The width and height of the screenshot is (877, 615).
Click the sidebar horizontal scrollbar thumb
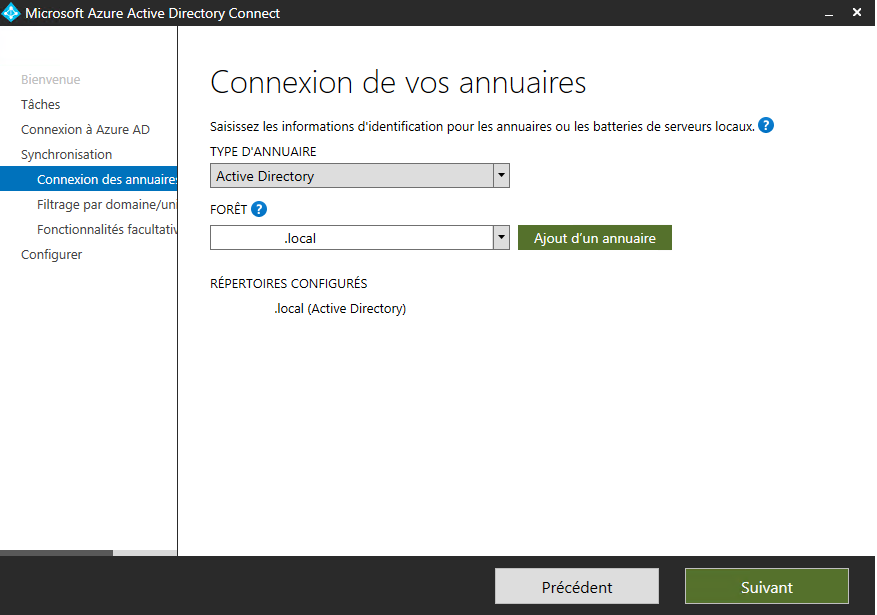[56, 553]
